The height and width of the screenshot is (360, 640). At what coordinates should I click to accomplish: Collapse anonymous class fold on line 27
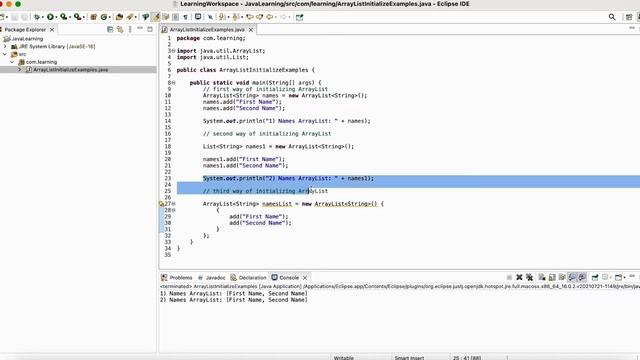tap(173, 204)
